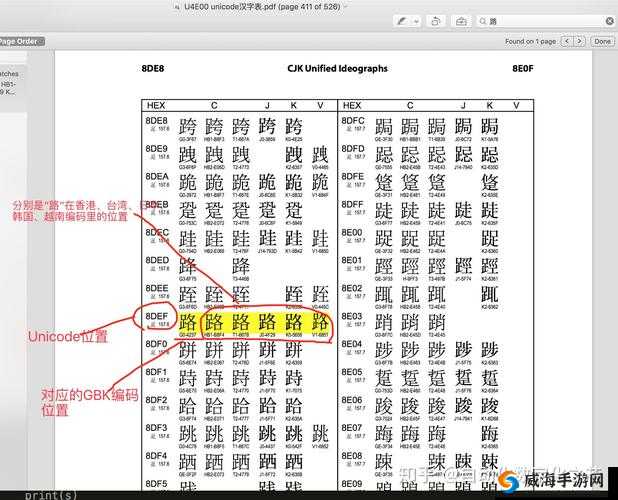Open the highlight pen options dropdown arrow
The image size is (618, 500).
pyautogui.click(x=416, y=21)
